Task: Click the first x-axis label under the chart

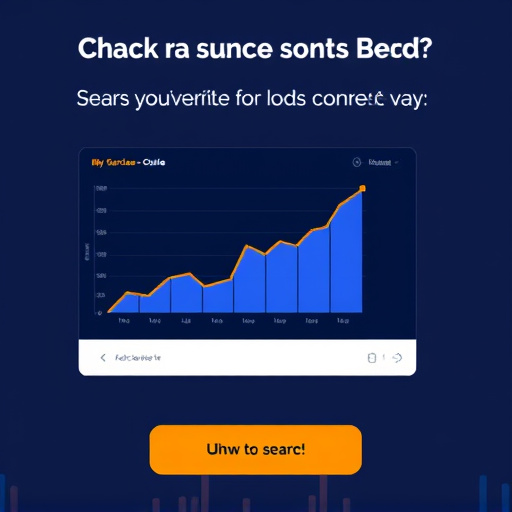Action: point(124,321)
